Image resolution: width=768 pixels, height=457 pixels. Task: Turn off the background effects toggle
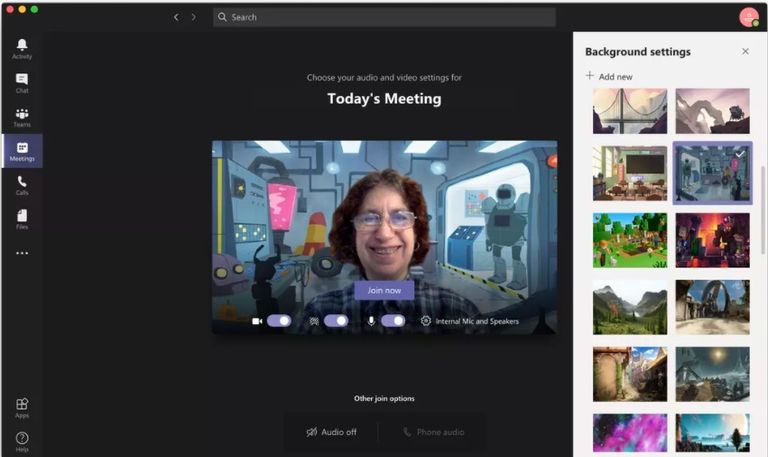pos(336,321)
